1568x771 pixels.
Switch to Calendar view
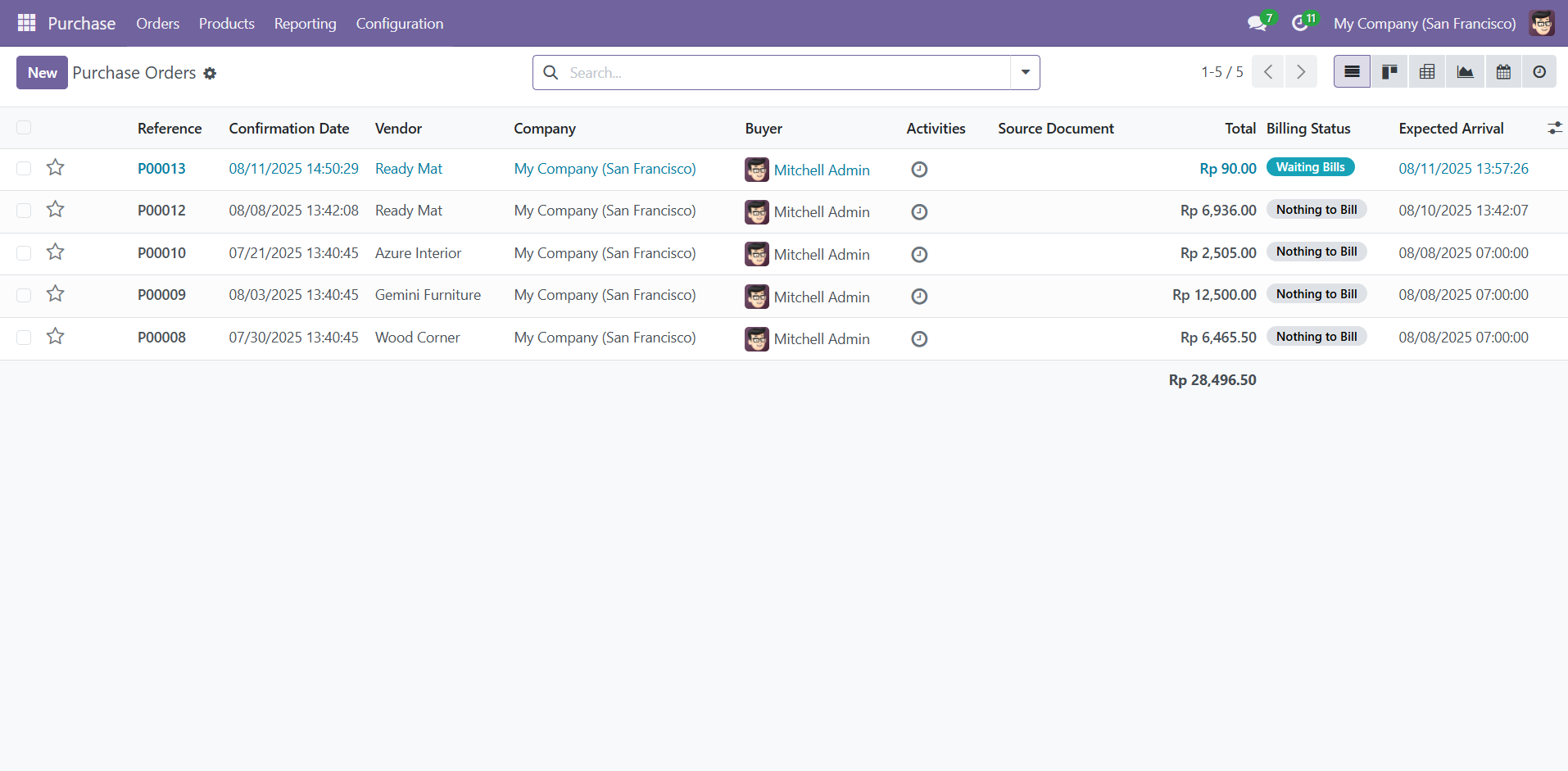(x=1503, y=72)
